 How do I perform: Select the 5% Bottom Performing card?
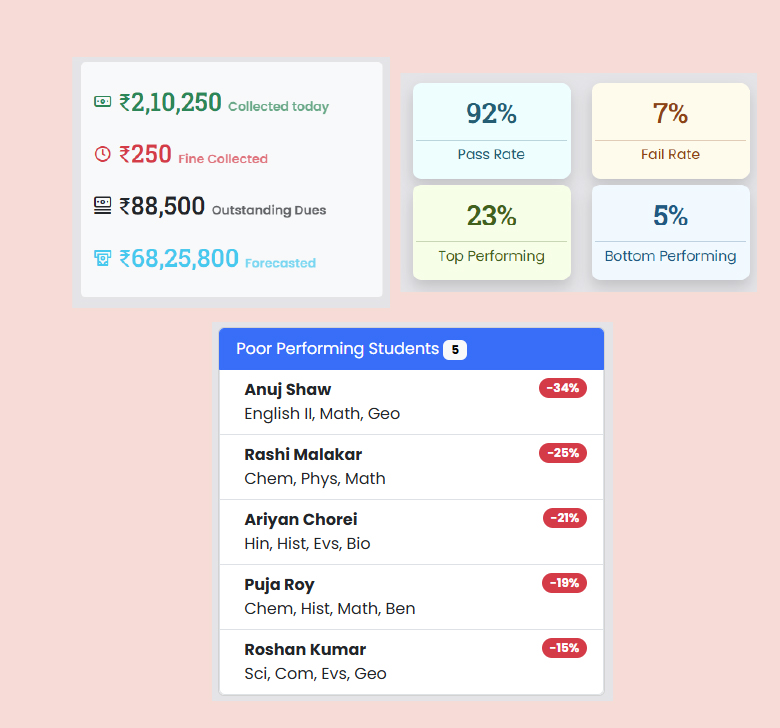[x=671, y=232]
